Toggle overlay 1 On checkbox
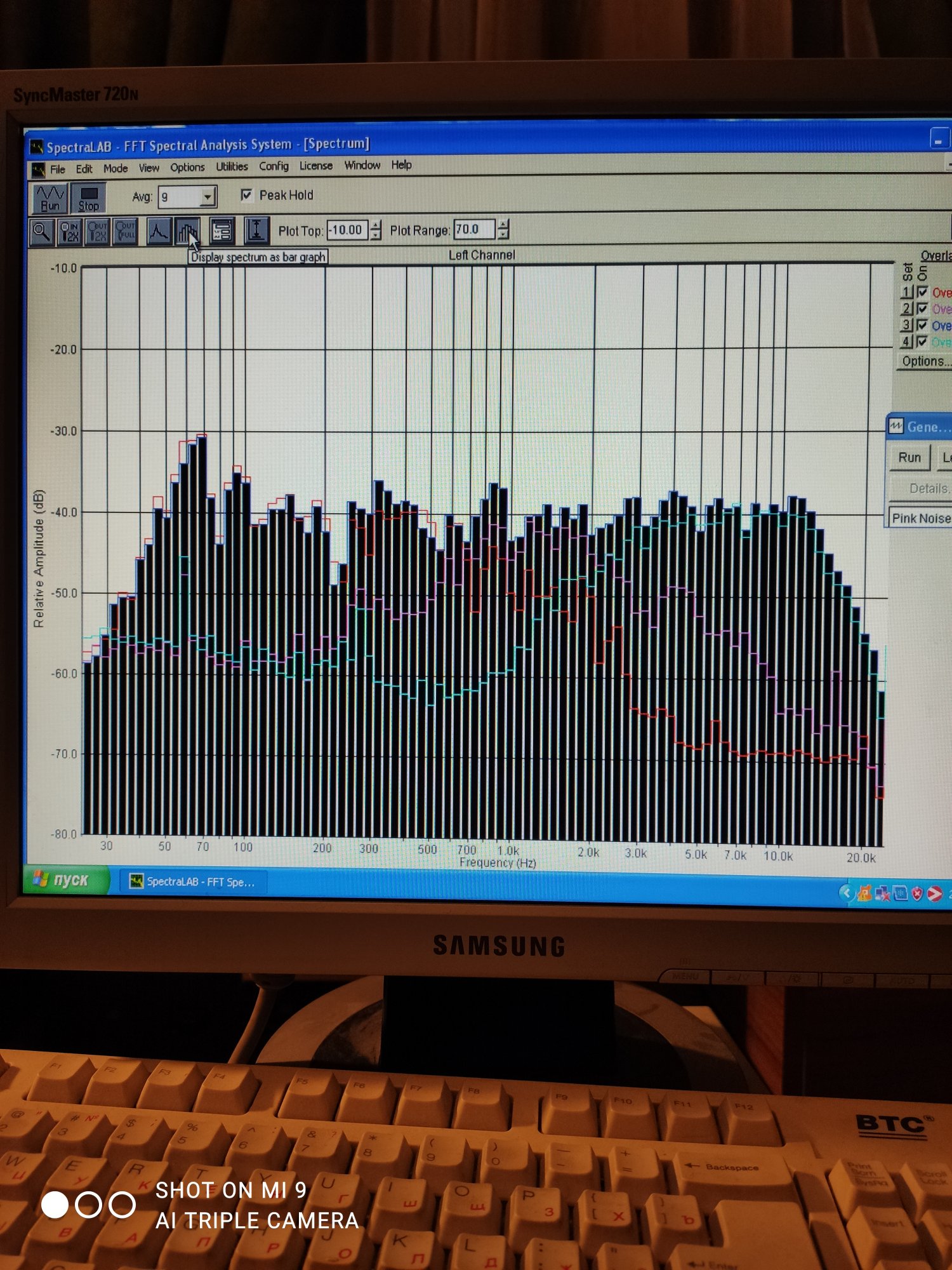 (x=922, y=292)
